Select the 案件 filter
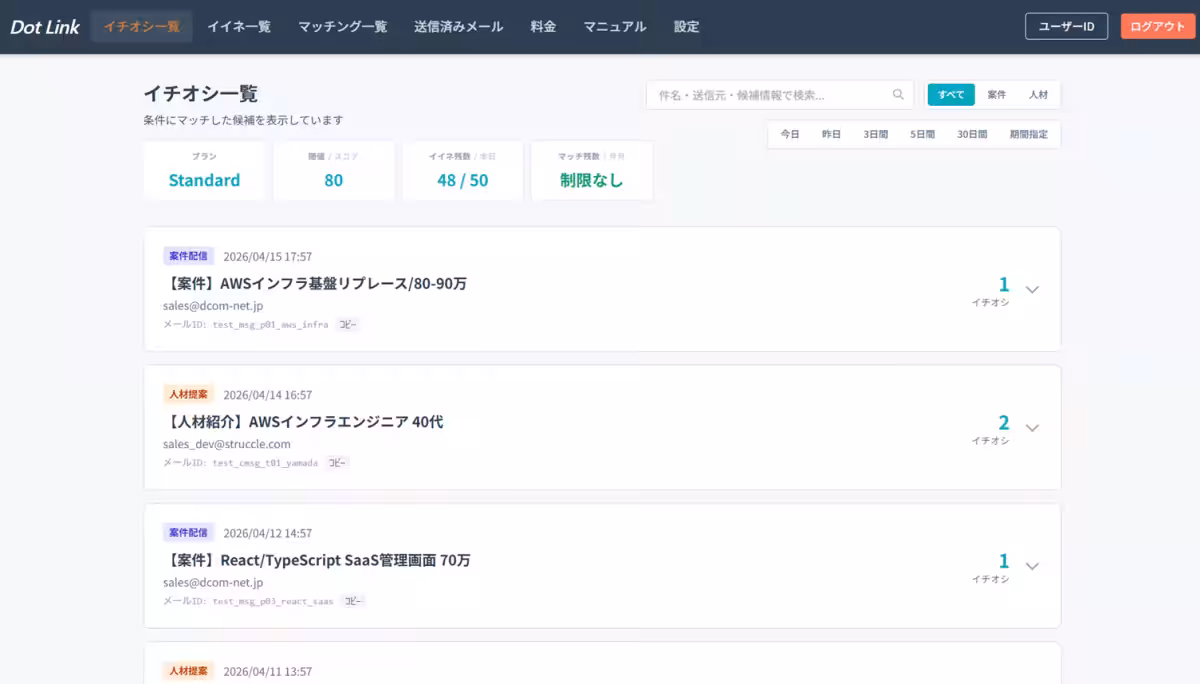Viewport: 1200px width, 684px height. (997, 95)
